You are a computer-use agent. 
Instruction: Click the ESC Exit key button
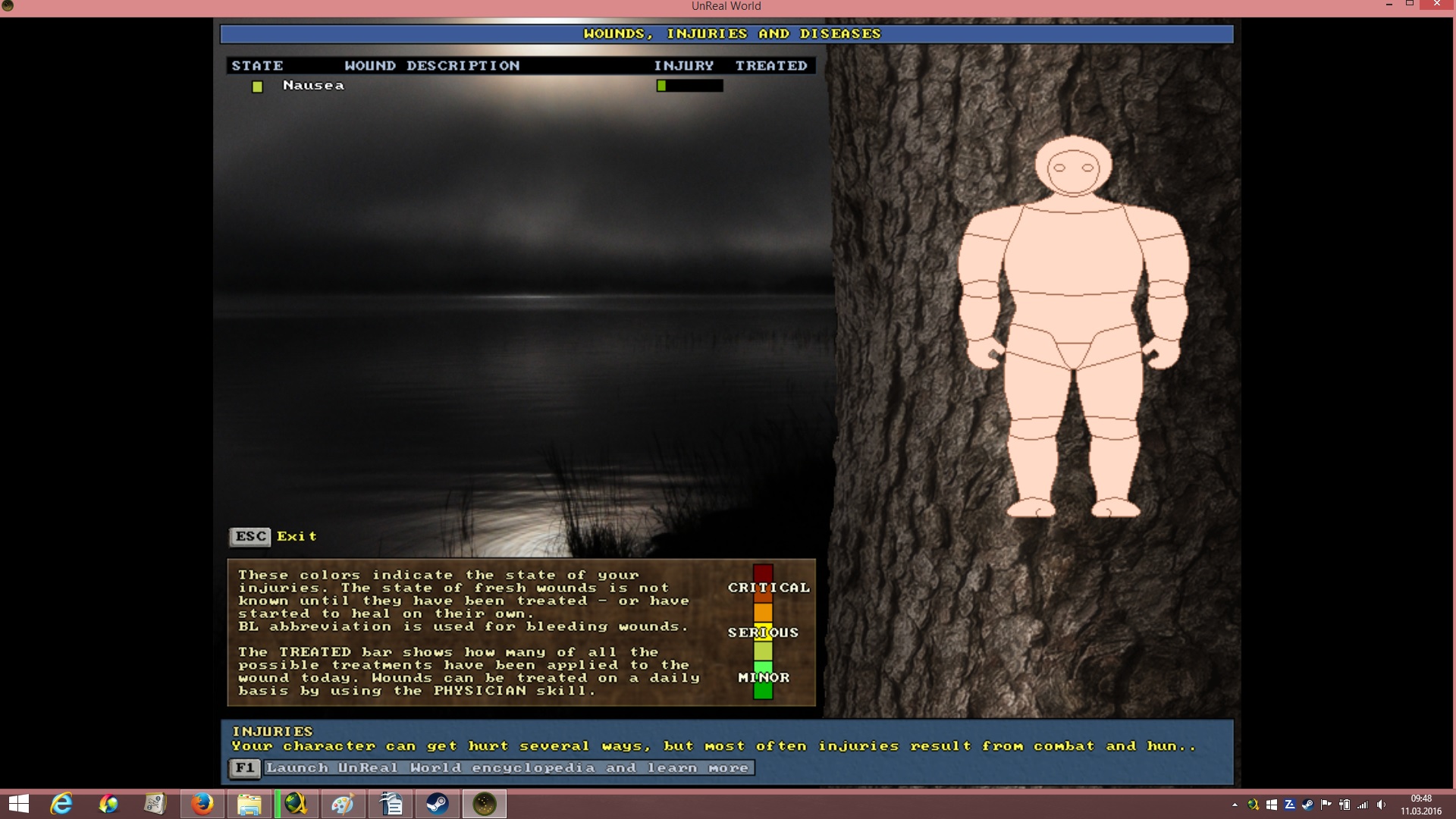(250, 537)
